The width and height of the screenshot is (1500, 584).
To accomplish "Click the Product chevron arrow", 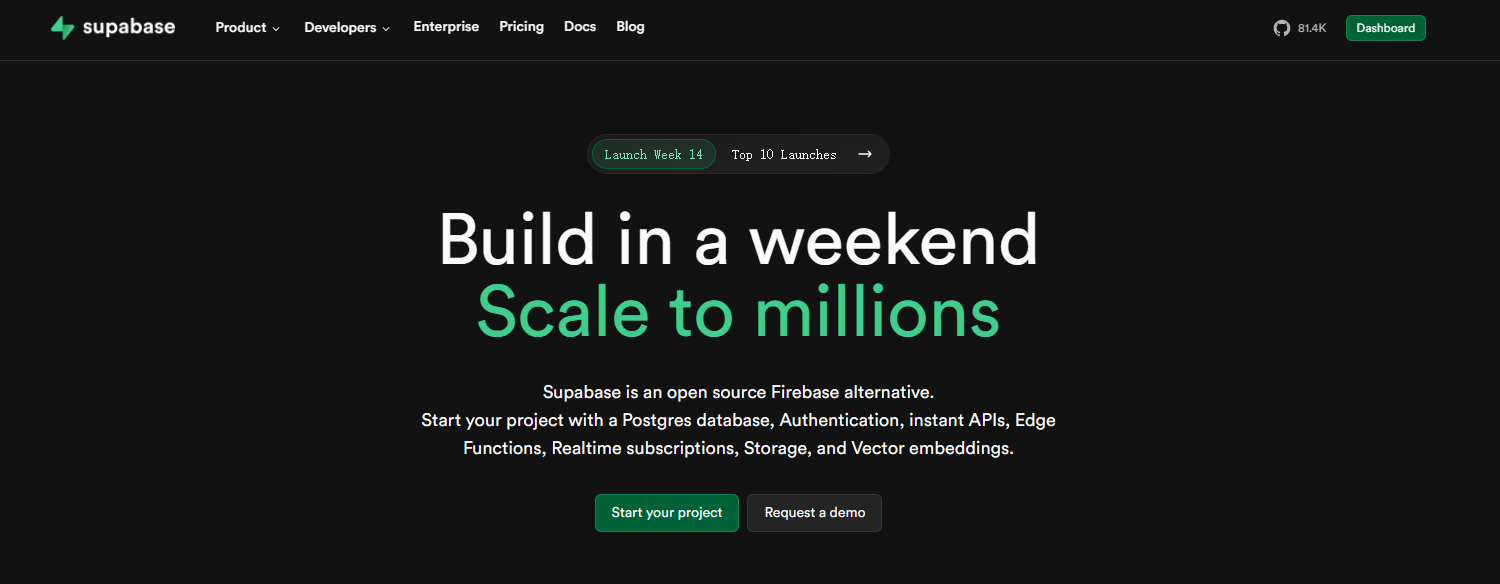I will (276, 29).
